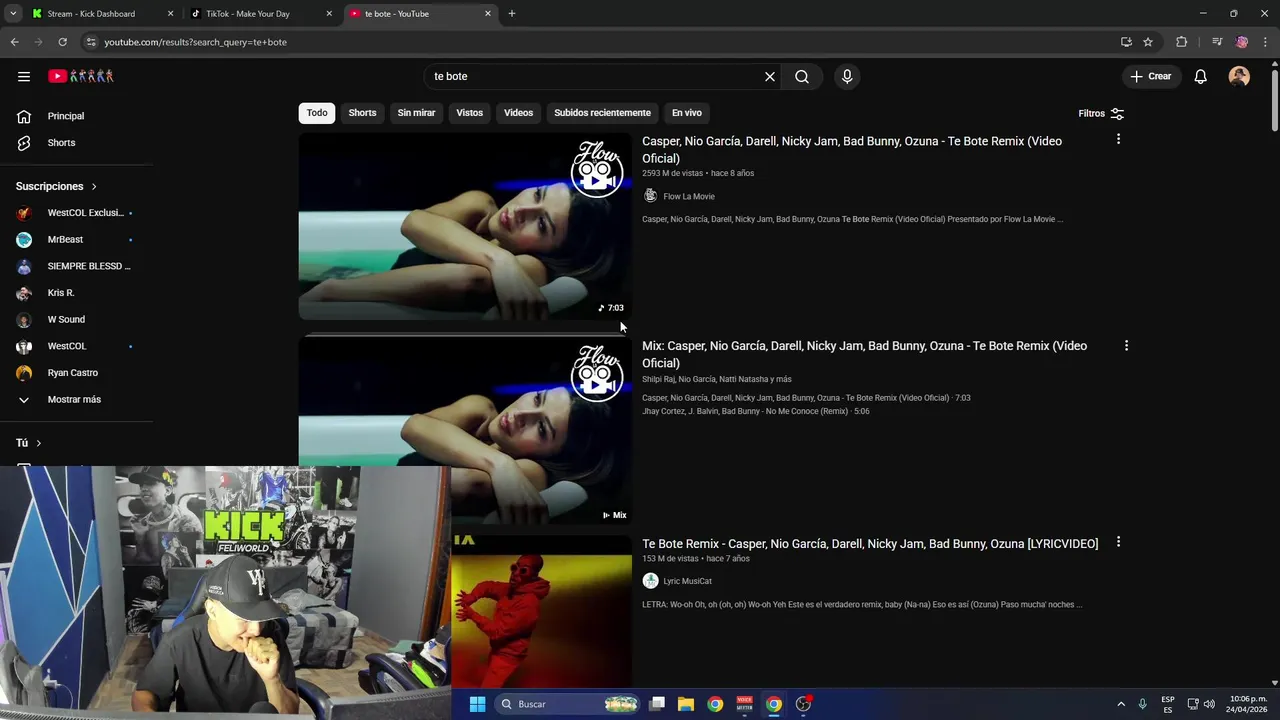Screen dimensions: 1280x720
Task: Open the YouTube hamburger guide menu
Action: pyautogui.click(x=24, y=76)
